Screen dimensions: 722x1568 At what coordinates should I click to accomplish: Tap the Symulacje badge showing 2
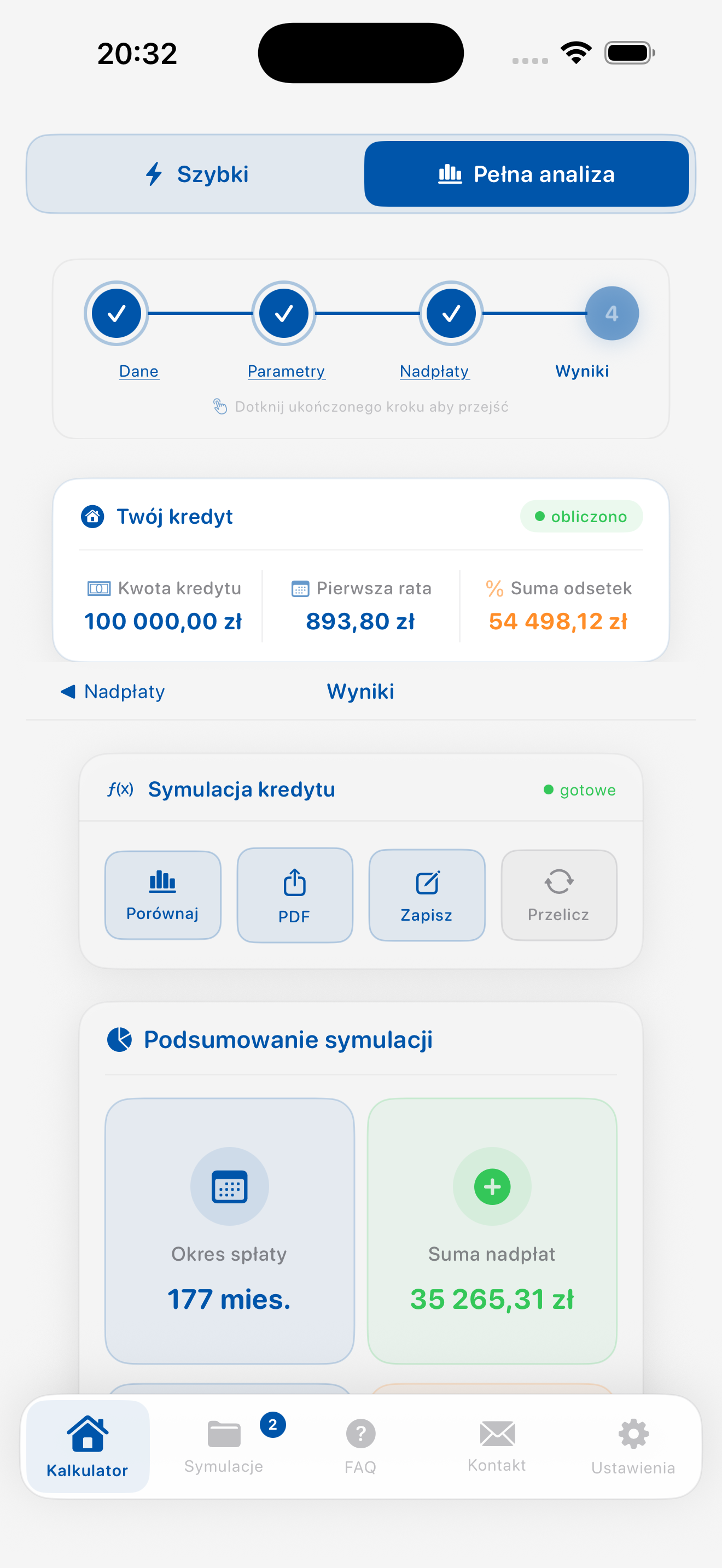[273, 1425]
